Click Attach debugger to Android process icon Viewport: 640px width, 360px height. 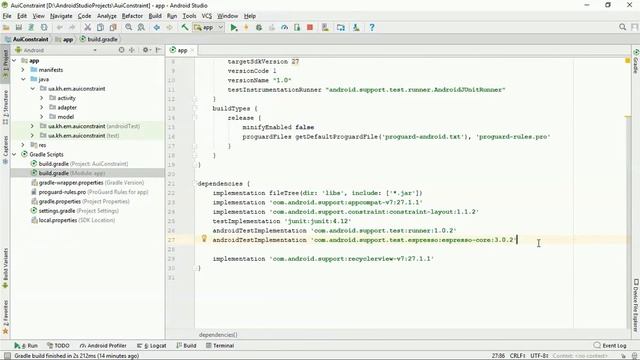(x=297, y=27)
